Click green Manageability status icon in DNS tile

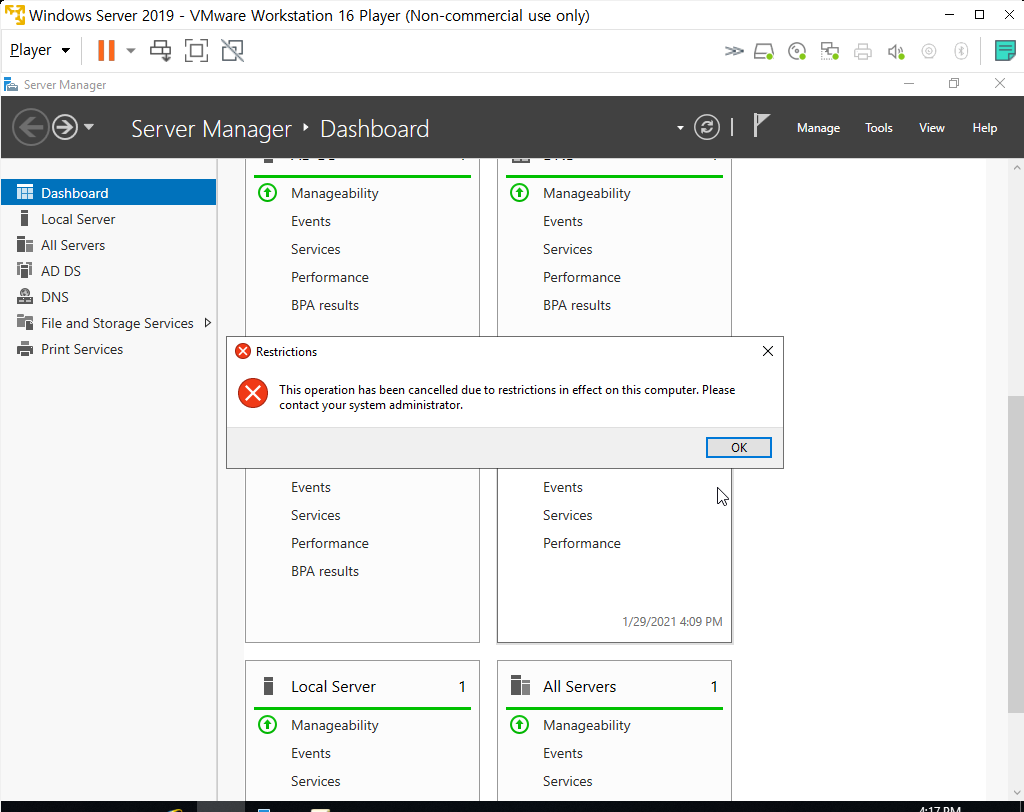pos(519,193)
